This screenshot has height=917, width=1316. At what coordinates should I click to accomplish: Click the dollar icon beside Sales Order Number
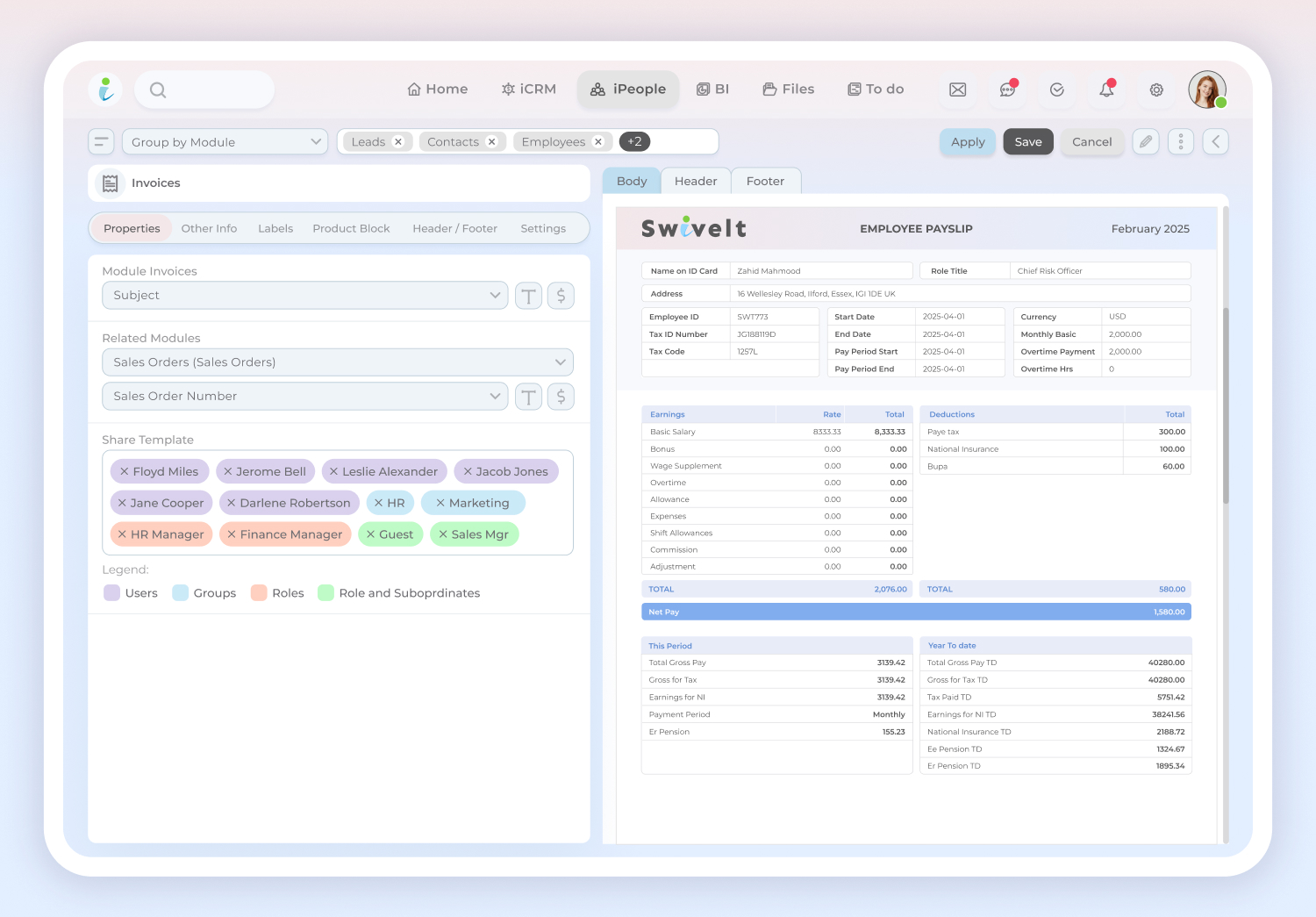coord(561,397)
